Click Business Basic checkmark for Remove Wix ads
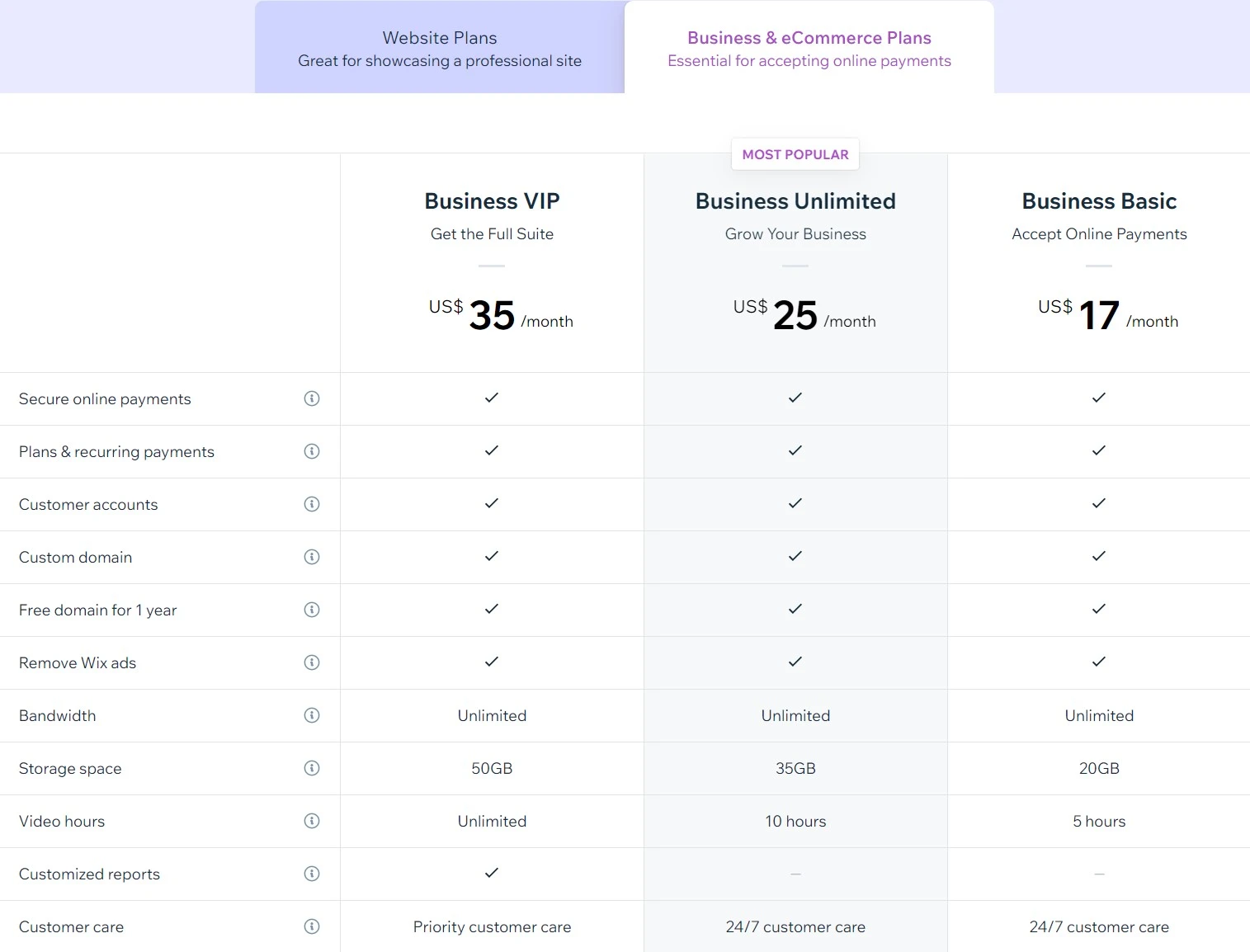This screenshot has height=952, width=1250. 1099,662
